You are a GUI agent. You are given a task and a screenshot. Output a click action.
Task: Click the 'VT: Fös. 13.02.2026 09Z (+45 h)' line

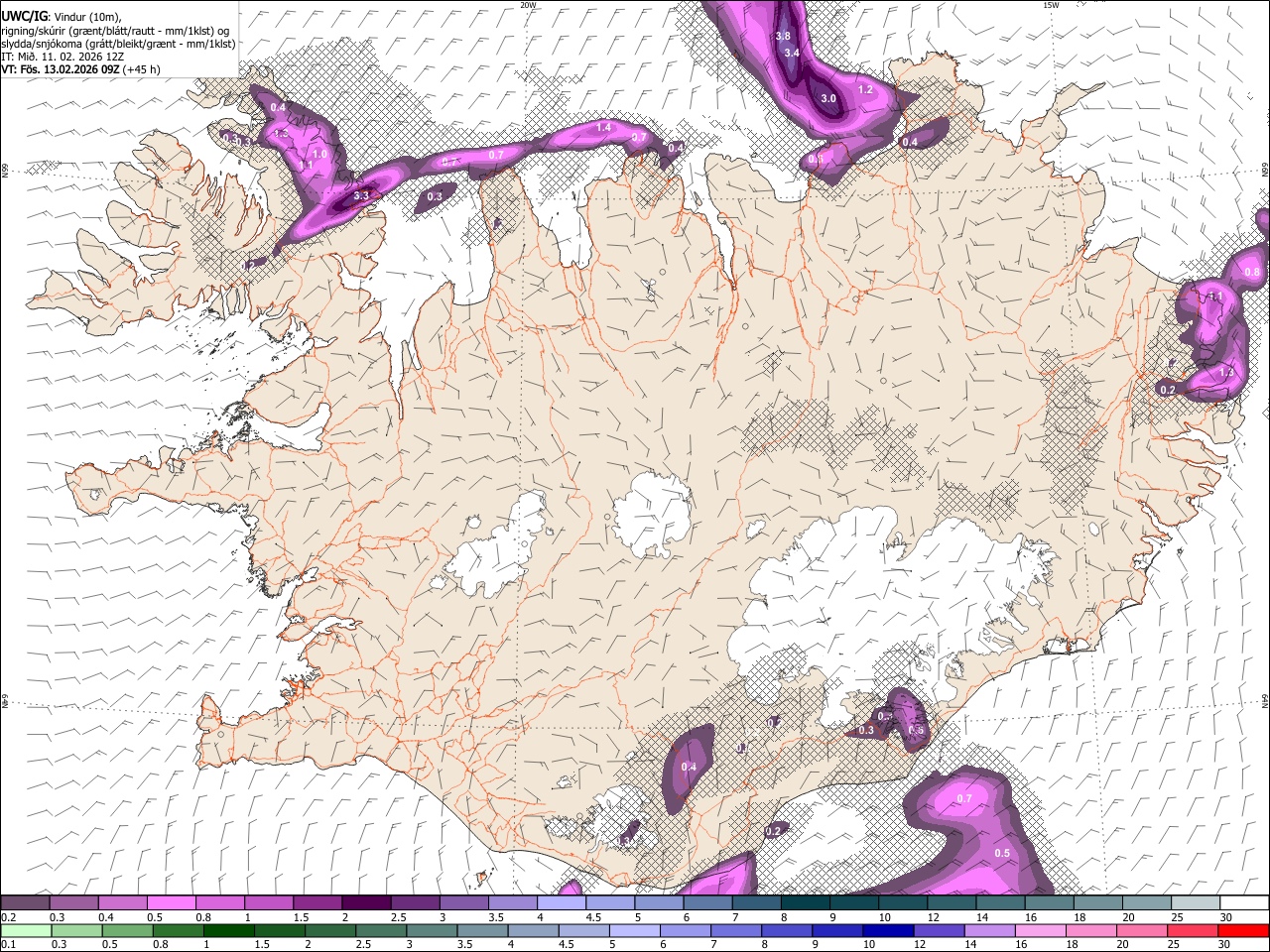[x=81, y=69]
